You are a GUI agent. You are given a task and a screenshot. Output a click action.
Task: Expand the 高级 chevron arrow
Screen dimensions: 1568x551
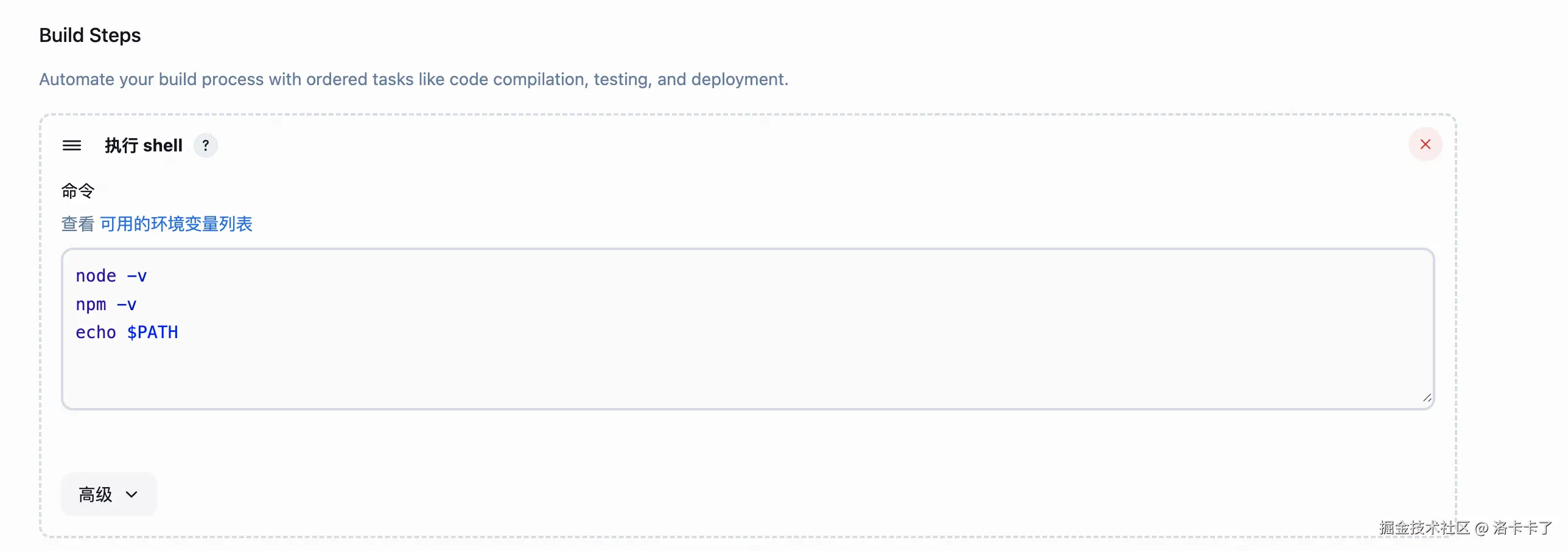[131, 494]
